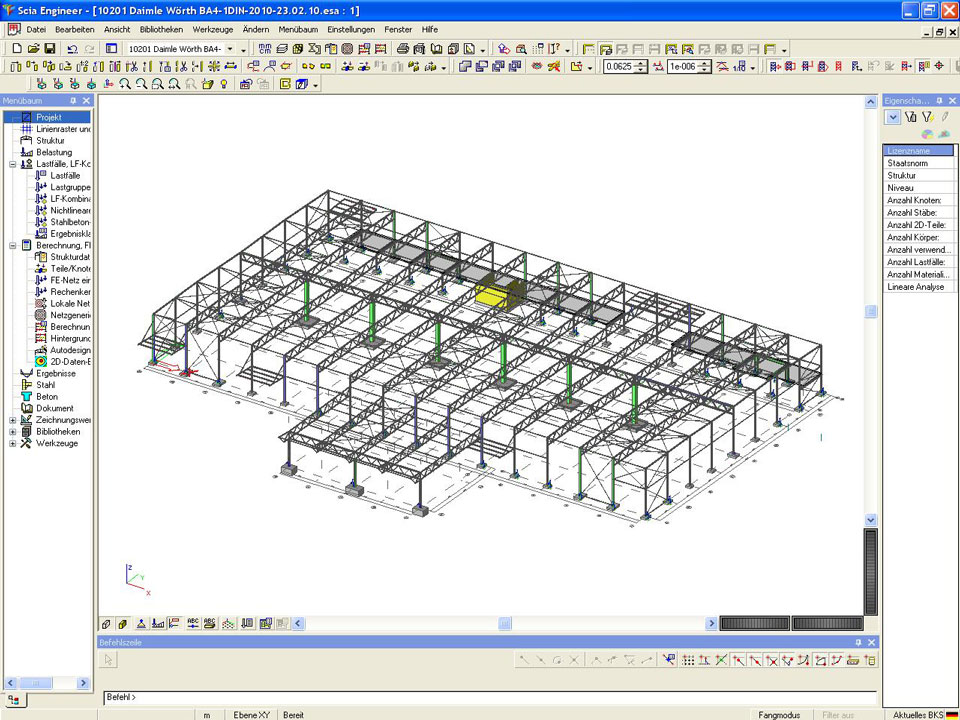
Task: Click the Open file folder icon
Action: 33,48
